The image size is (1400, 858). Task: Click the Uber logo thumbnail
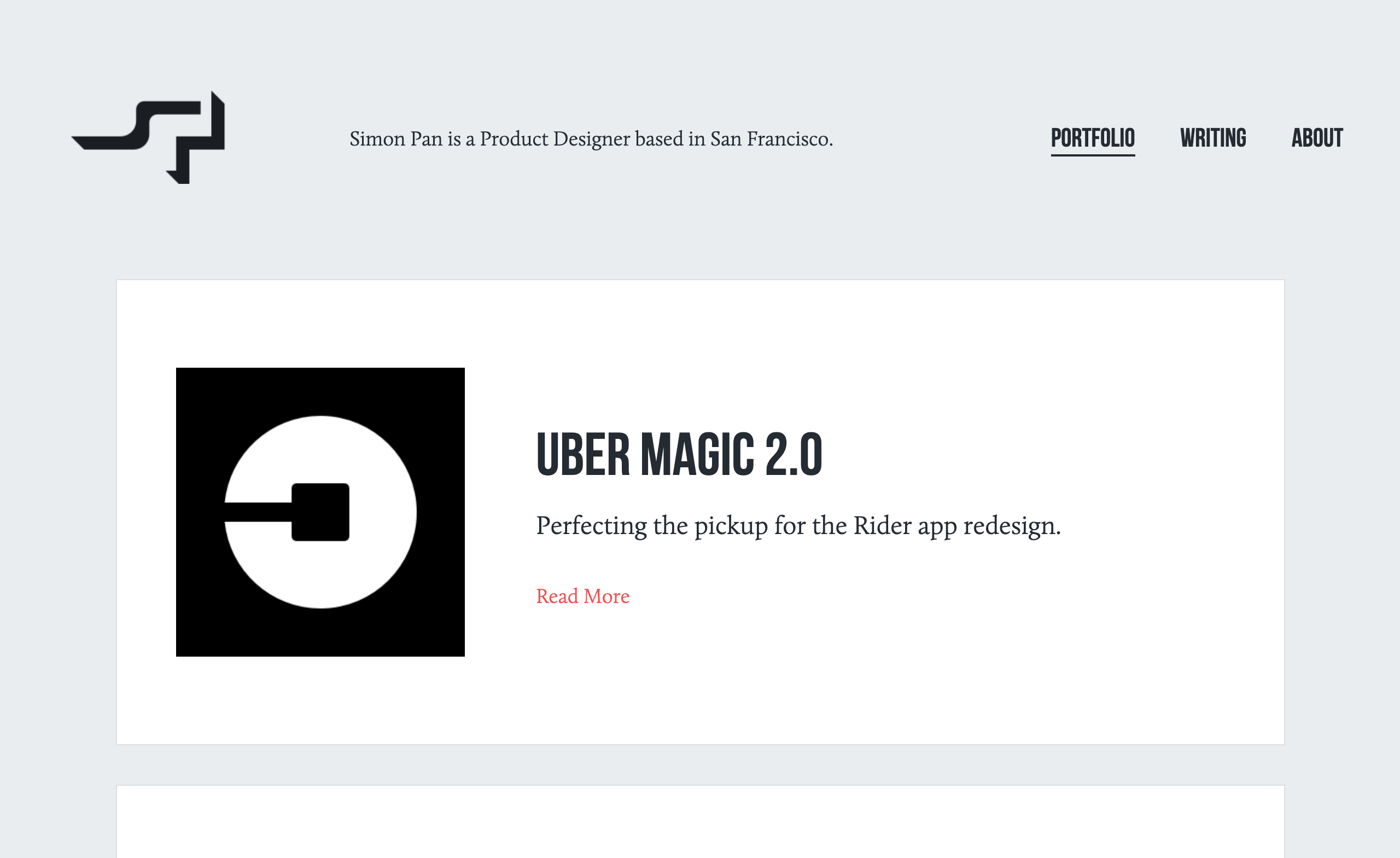(x=320, y=512)
